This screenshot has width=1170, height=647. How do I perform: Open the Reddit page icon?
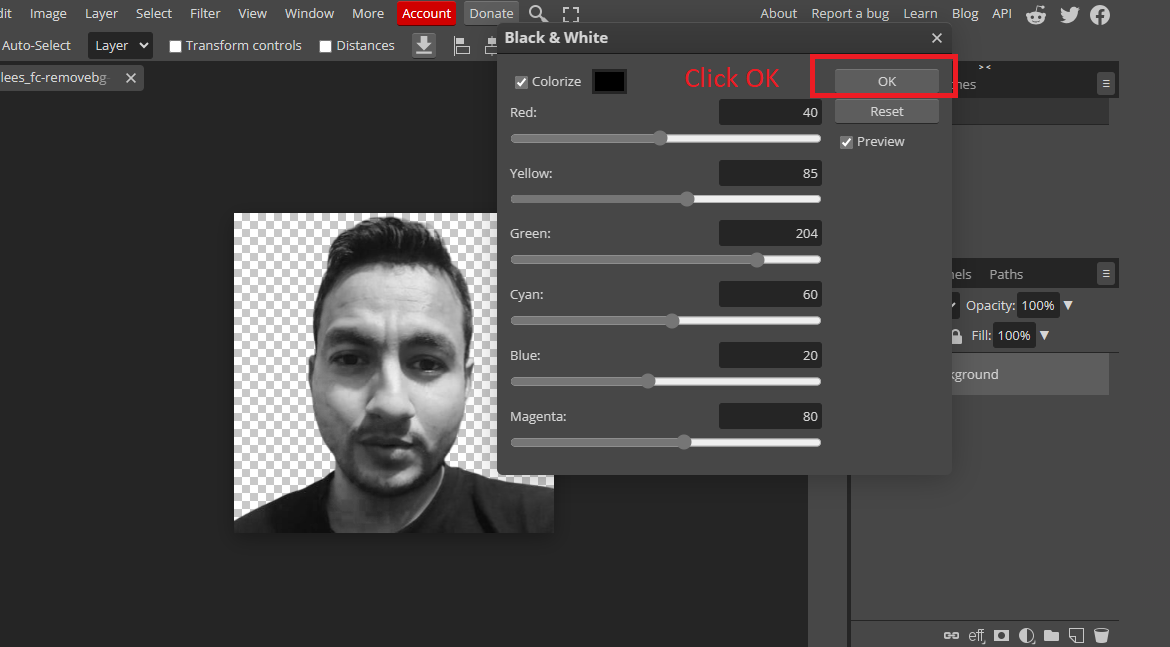(x=1036, y=14)
